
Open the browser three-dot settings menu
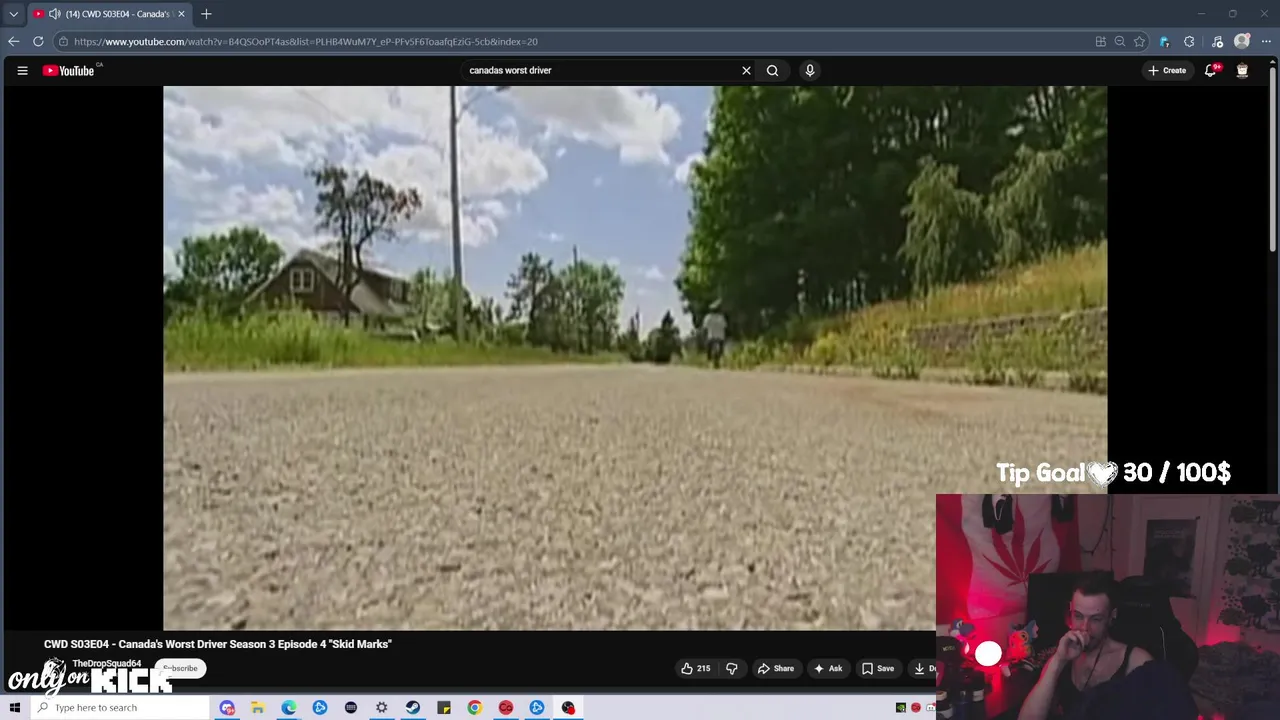coord(1266,41)
